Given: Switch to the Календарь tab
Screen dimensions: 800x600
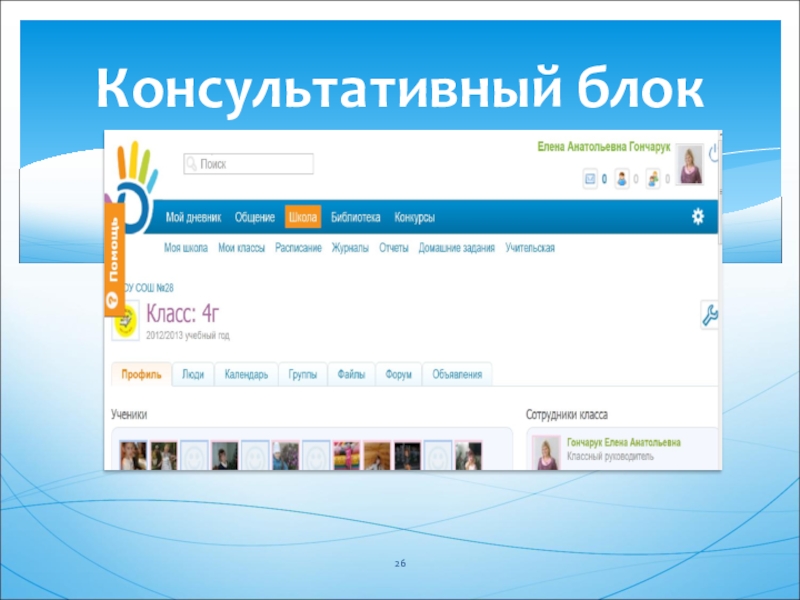Looking at the screenshot, I should (x=246, y=374).
